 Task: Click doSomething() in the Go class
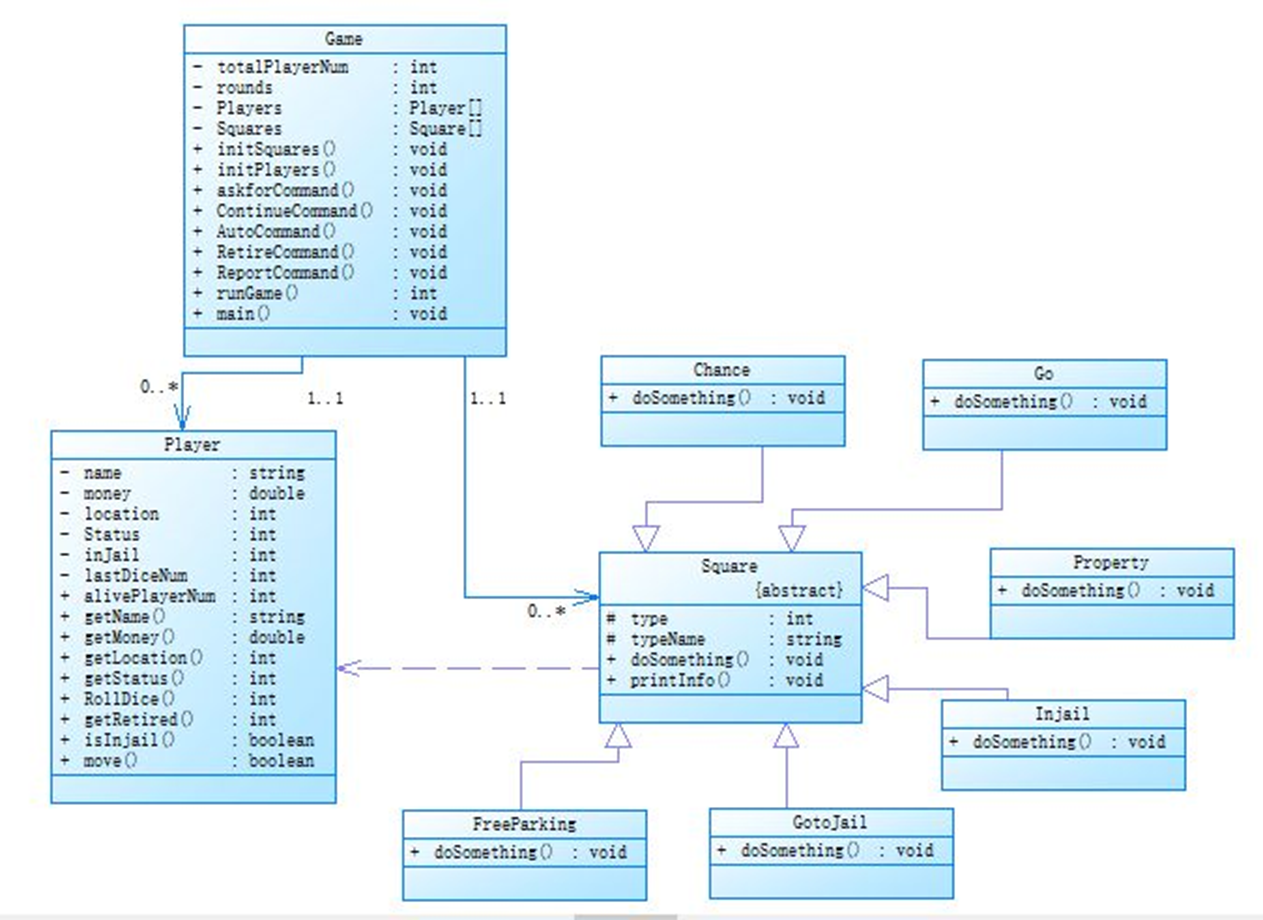pyautogui.click(x=1013, y=402)
